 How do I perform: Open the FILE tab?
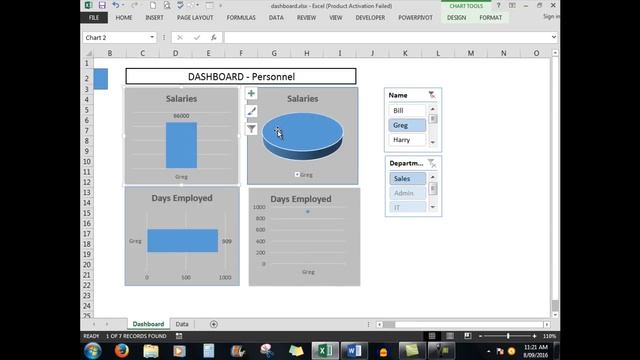click(94, 18)
